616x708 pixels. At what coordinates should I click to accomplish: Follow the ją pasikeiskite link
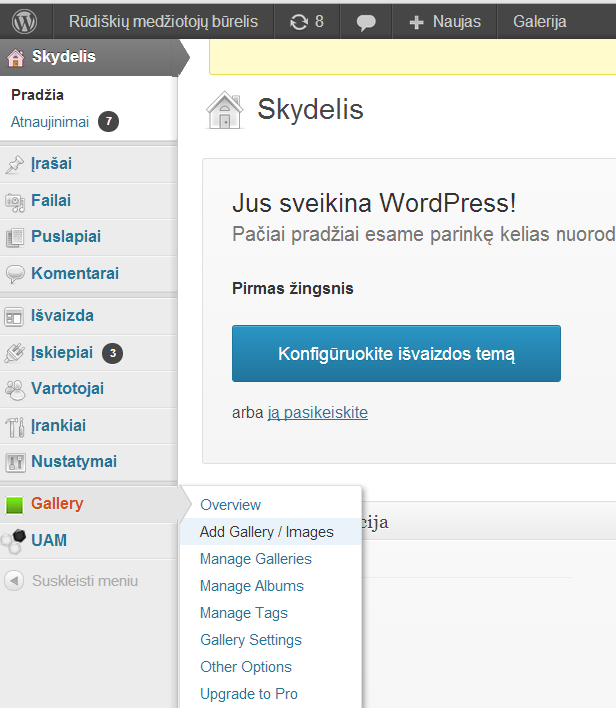(x=317, y=412)
